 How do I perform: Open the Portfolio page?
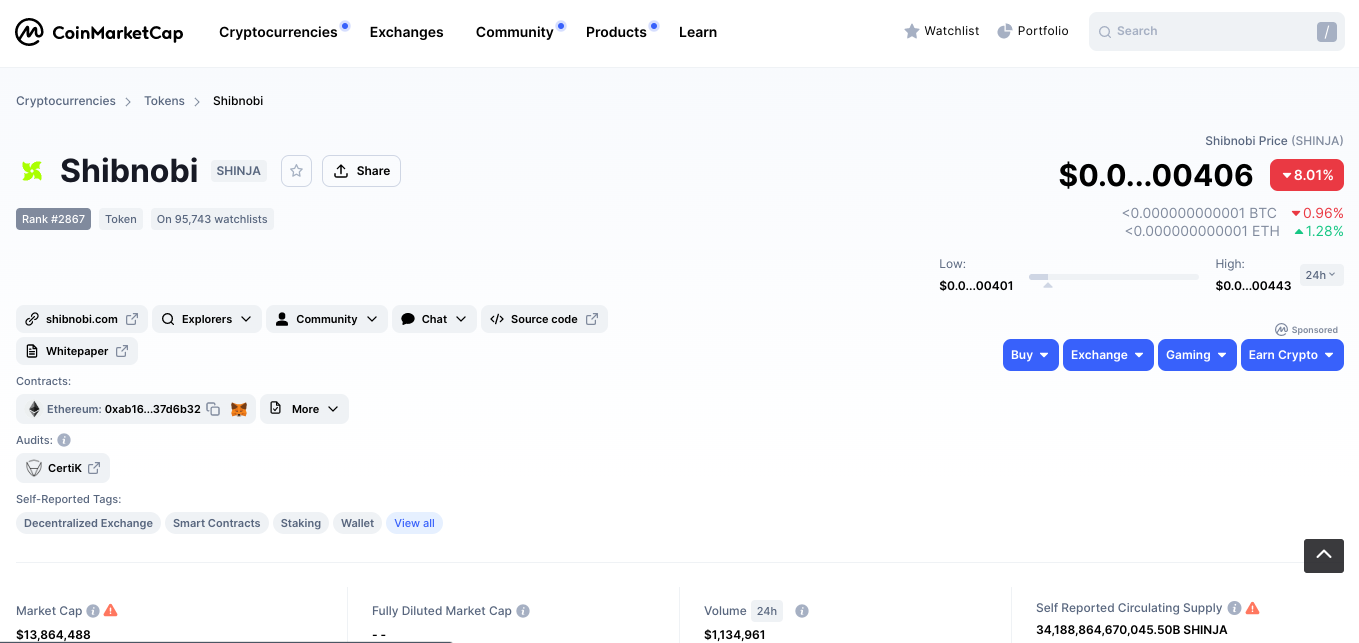(x=1033, y=31)
